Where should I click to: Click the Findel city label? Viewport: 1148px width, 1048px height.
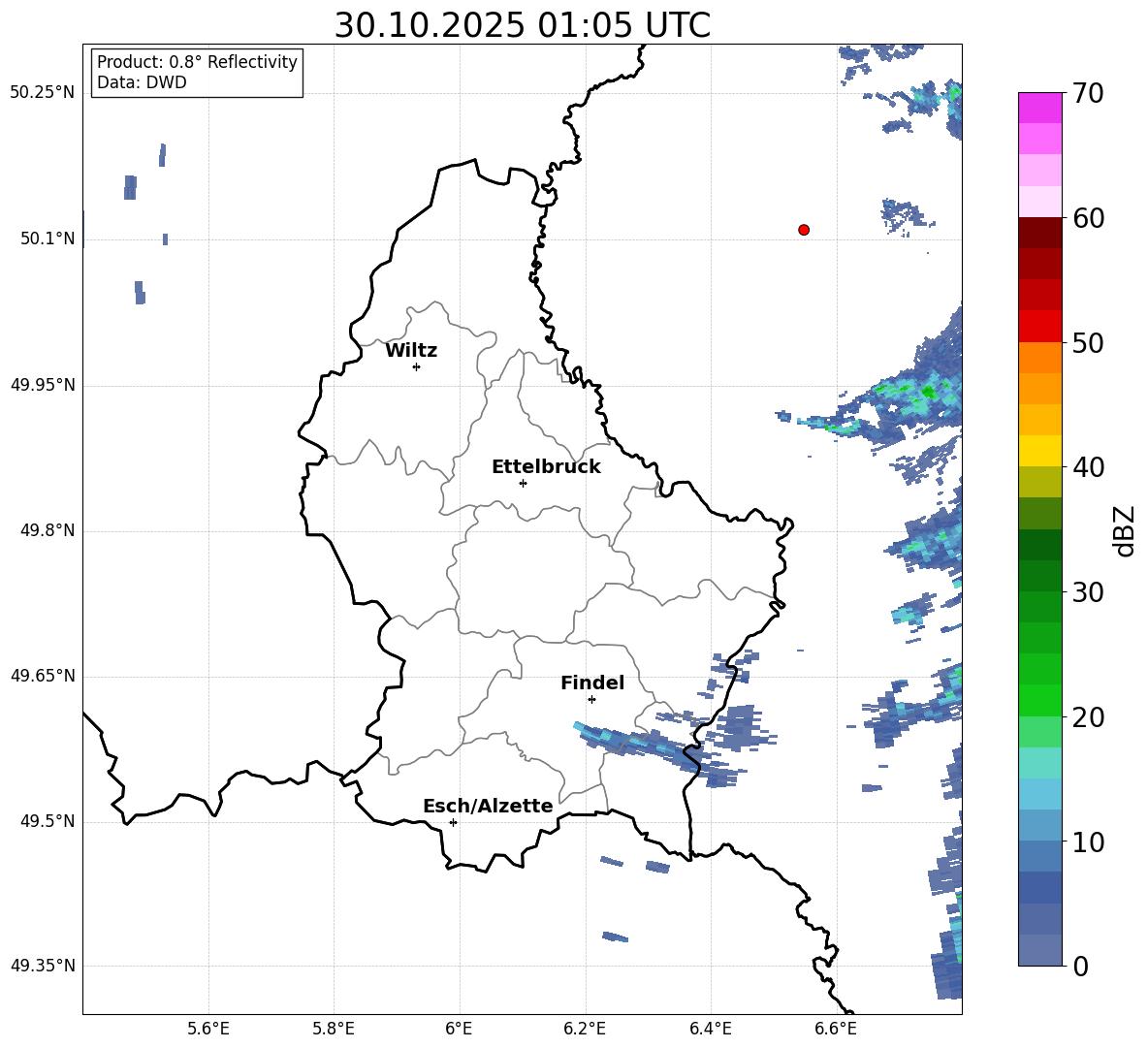(x=592, y=683)
